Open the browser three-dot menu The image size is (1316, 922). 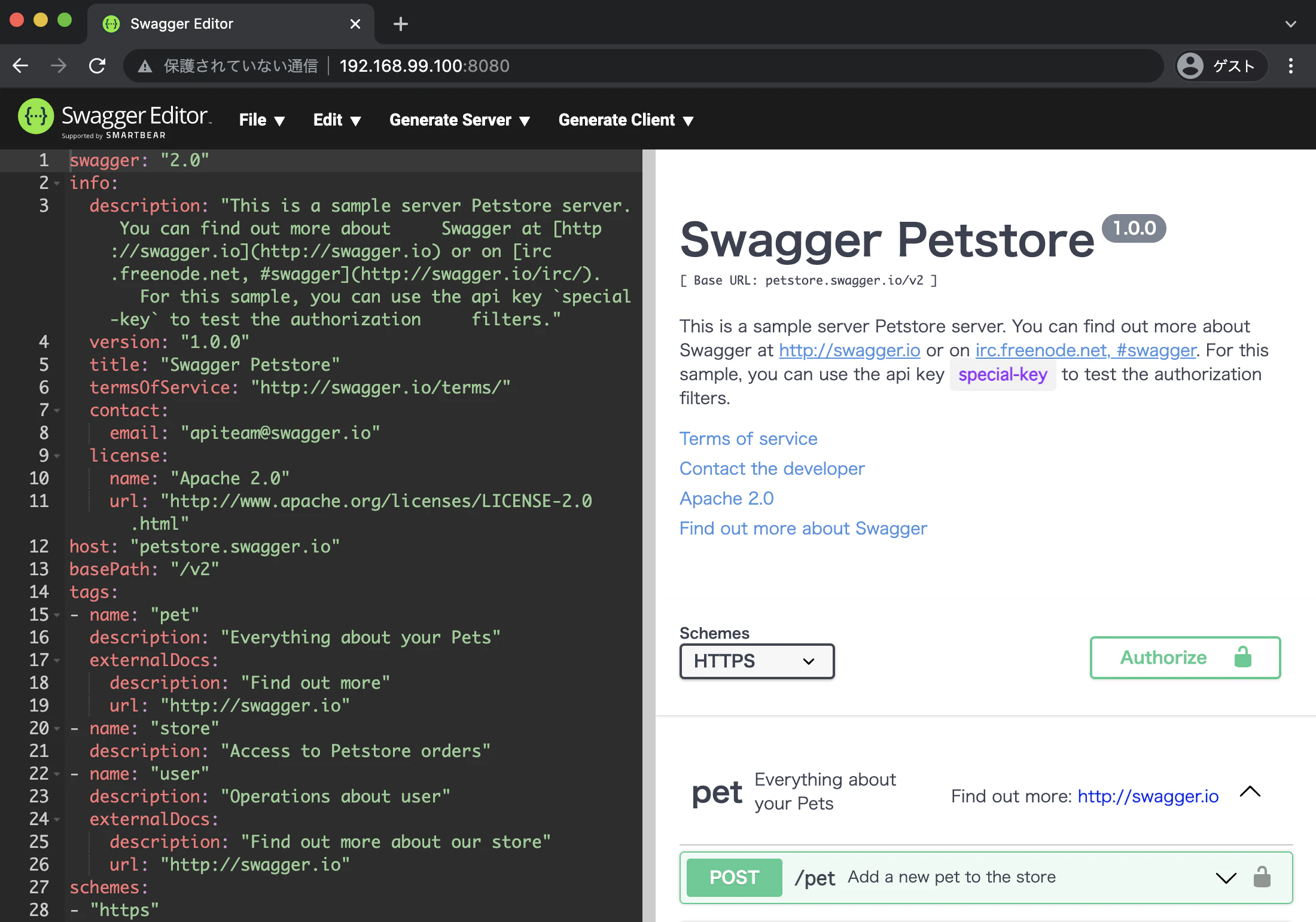pos(1291,66)
